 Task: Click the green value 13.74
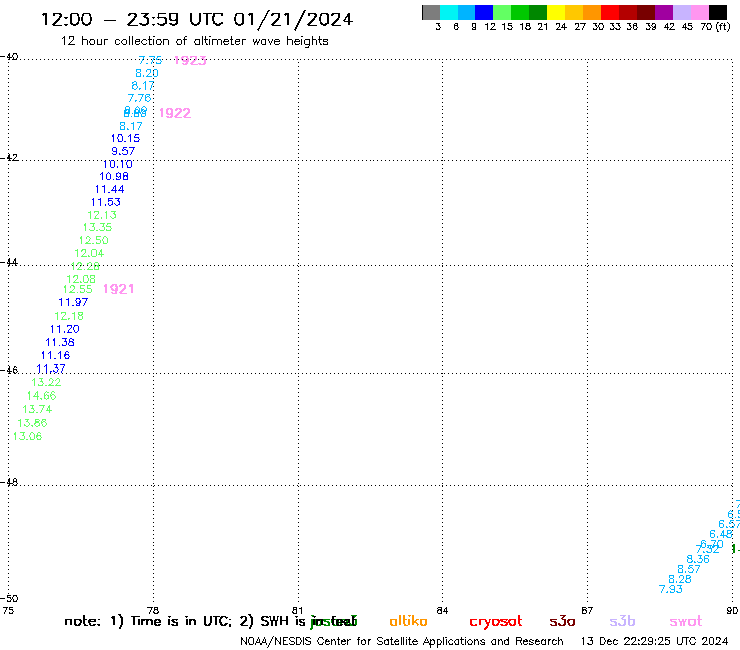37,409
